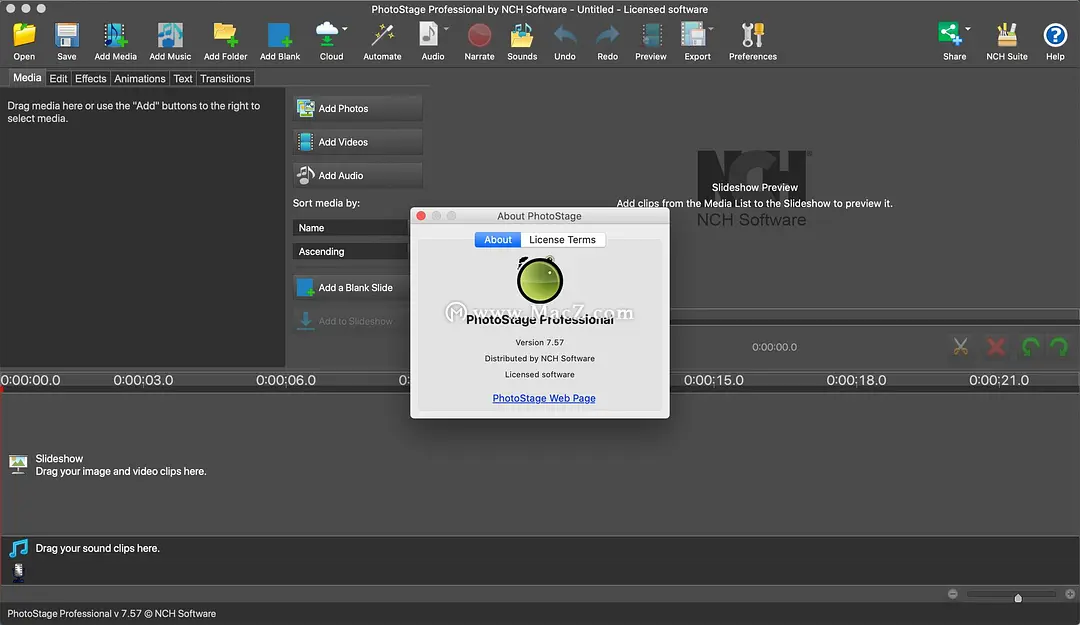The height and width of the screenshot is (625, 1080).
Task: Click the Add Blank toolbar icon
Action: point(280,35)
